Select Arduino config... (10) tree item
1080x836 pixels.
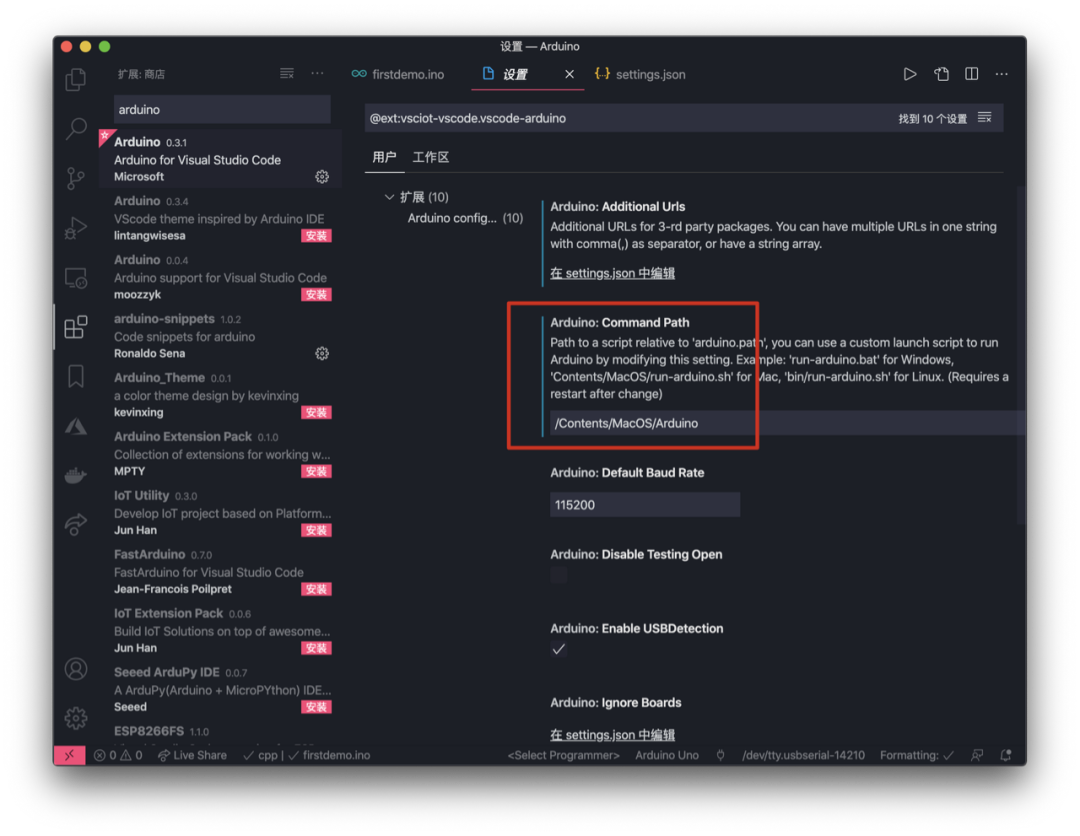(465, 218)
